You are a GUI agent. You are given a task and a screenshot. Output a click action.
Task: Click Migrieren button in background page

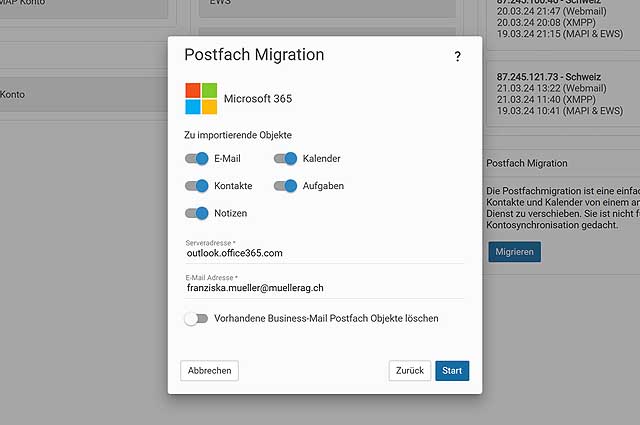514,252
